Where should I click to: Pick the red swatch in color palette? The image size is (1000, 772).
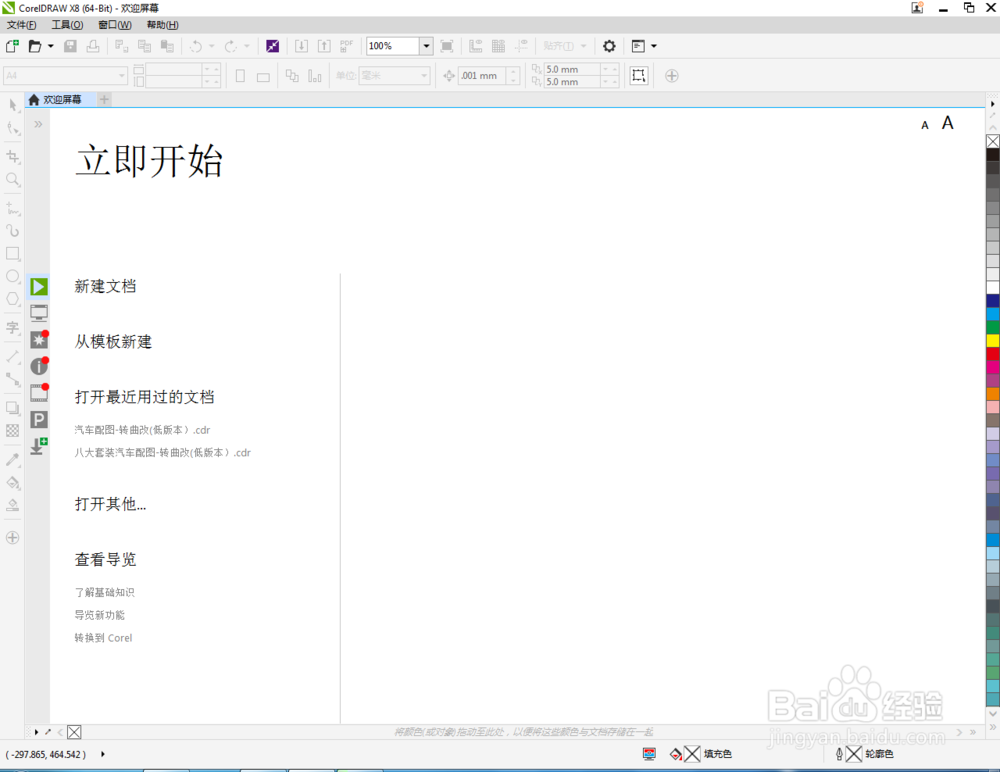tap(993, 354)
